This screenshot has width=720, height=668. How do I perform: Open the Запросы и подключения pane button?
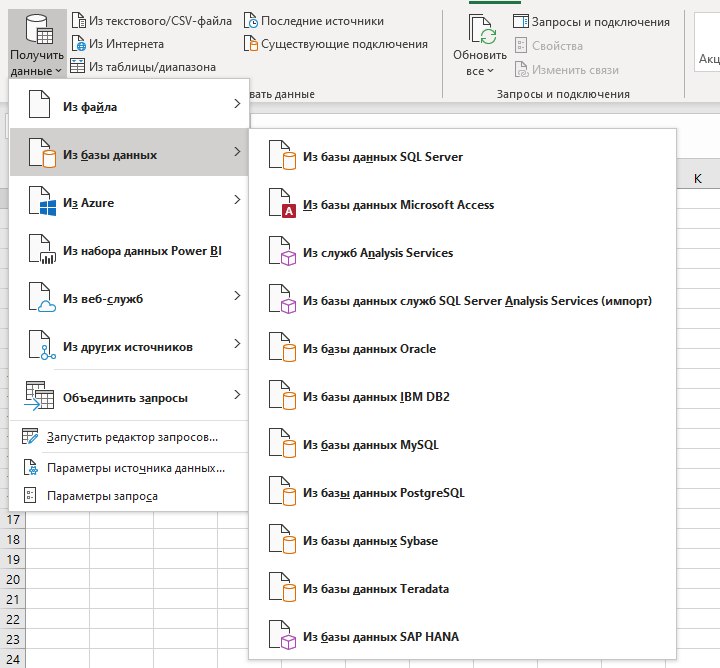click(x=591, y=22)
